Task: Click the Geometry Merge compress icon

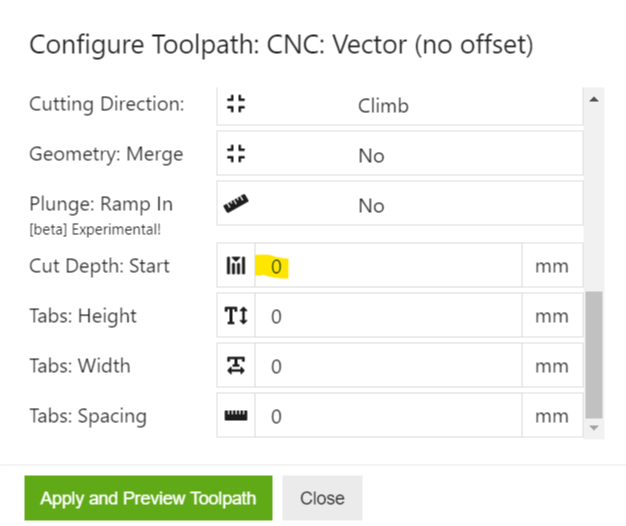Action: (x=236, y=155)
